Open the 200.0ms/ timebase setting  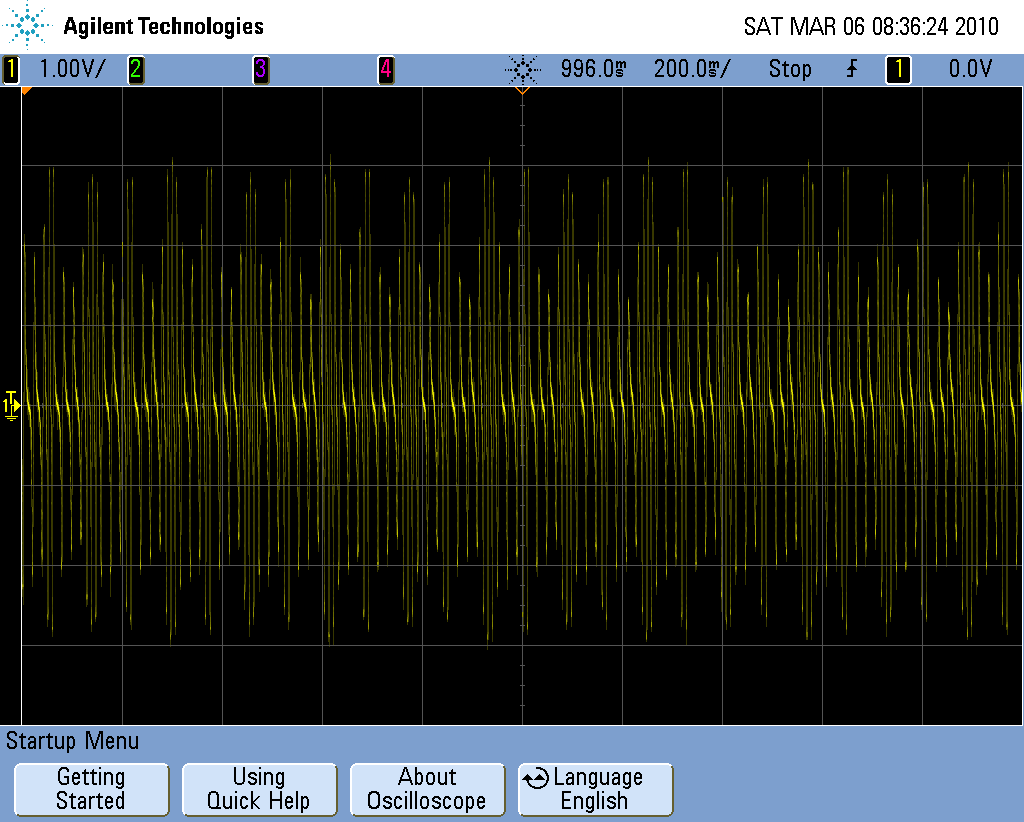pos(692,69)
